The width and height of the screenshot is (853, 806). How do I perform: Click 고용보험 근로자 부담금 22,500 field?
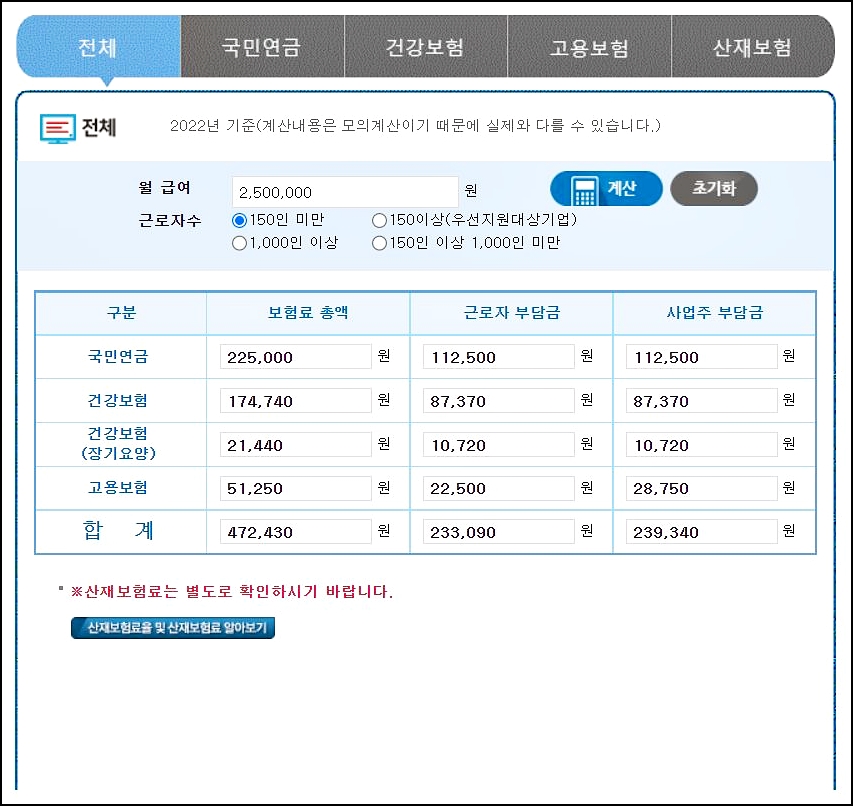(498, 488)
